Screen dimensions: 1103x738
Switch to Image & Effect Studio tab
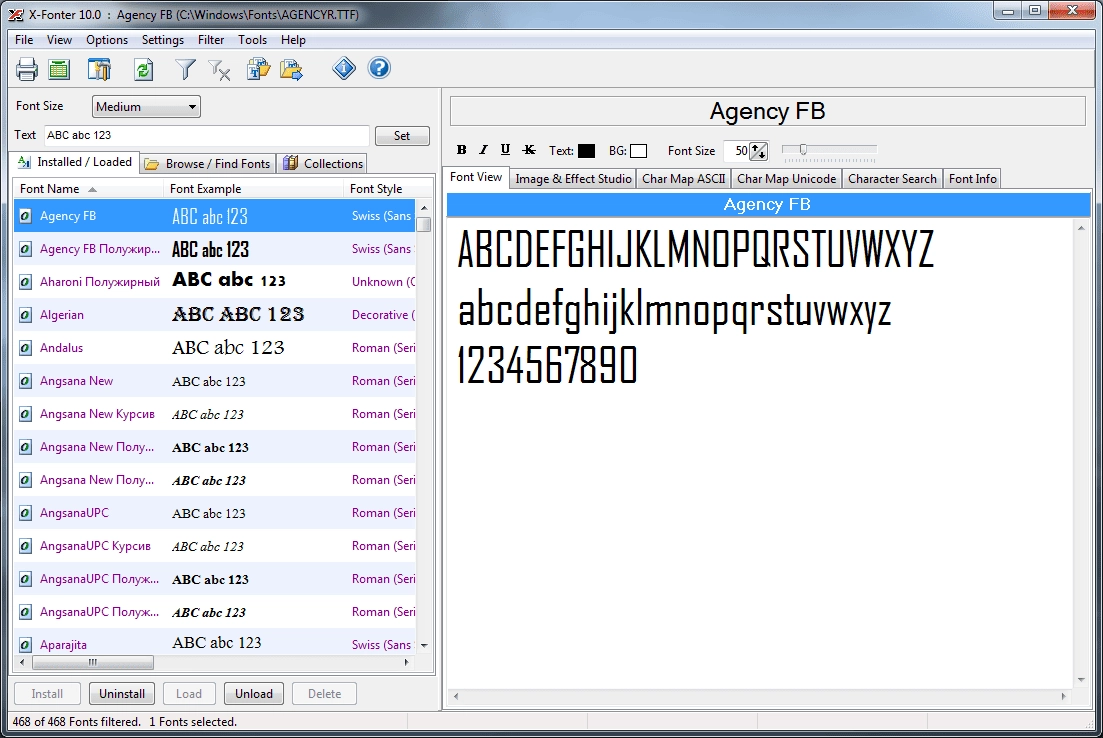pos(573,179)
